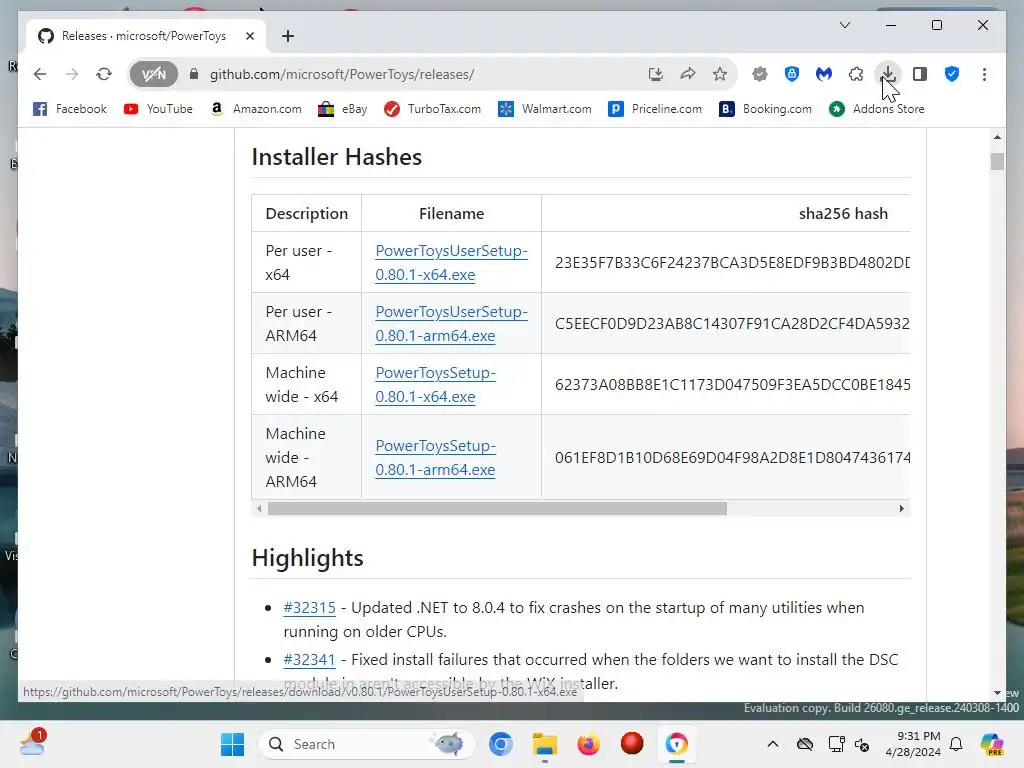Viewport: 1024px width, 768px height.
Task: Launch Firefox from the taskbar
Action: [x=588, y=744]
